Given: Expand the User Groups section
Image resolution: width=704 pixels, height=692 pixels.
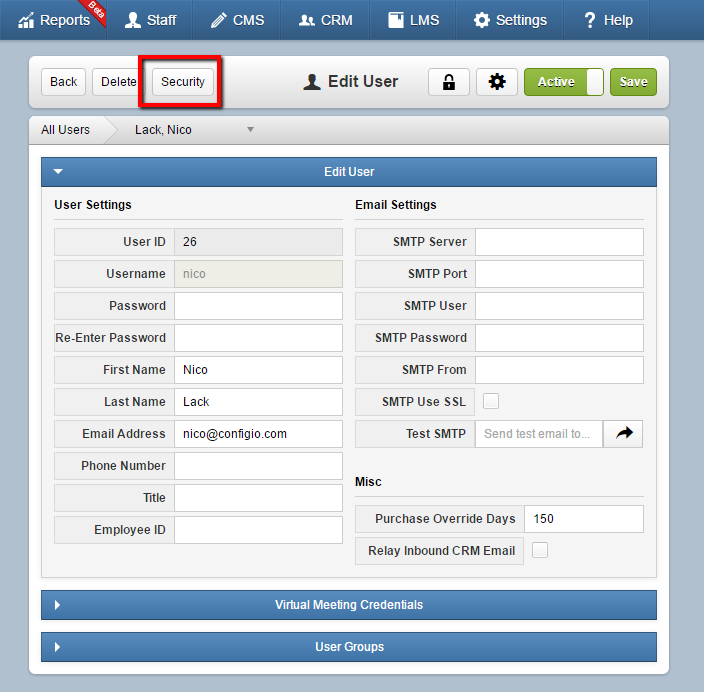Looking at the screenshot, I should click(349, 647).
